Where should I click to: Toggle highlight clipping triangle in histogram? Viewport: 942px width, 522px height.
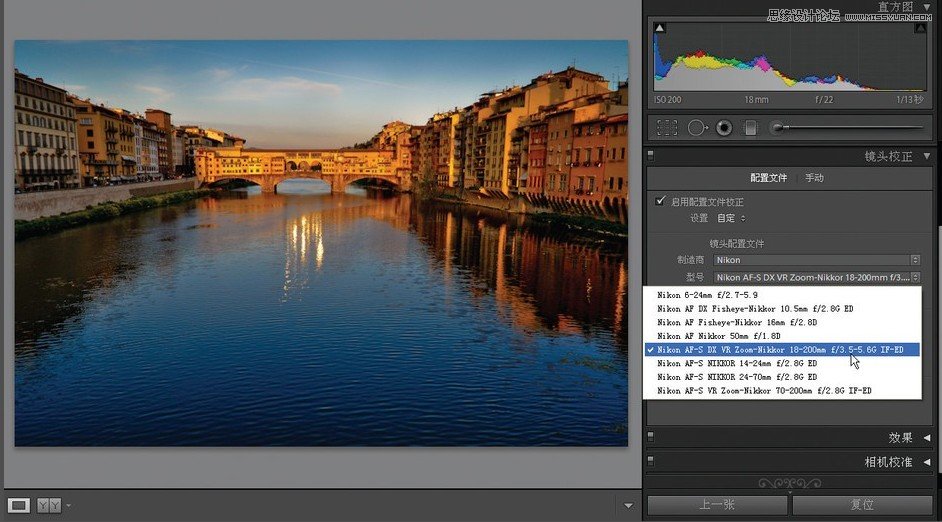point(920,28)
